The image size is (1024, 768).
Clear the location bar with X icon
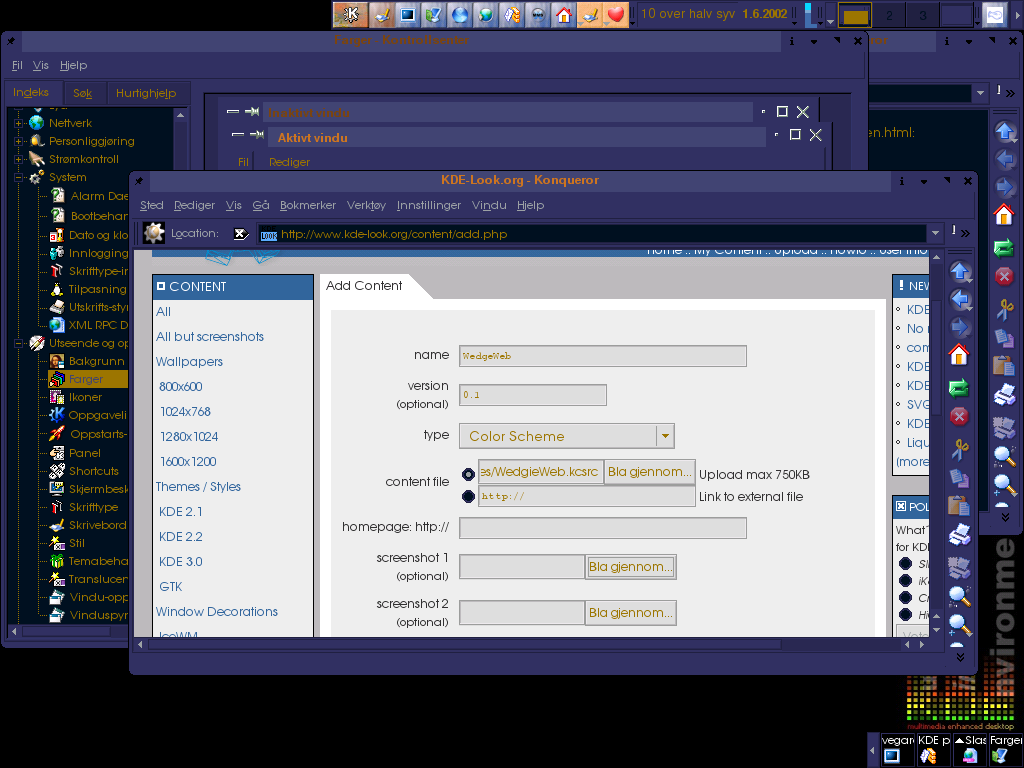[241, 234]
